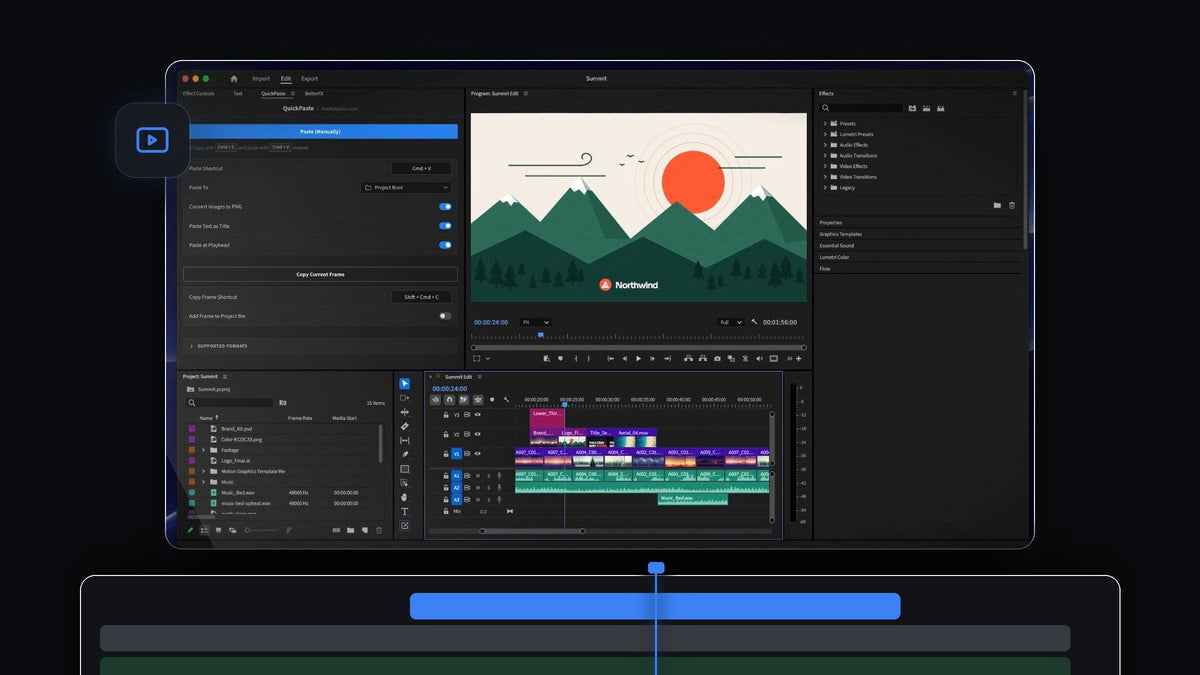Solo the A2 audio track

click(489, 487)
